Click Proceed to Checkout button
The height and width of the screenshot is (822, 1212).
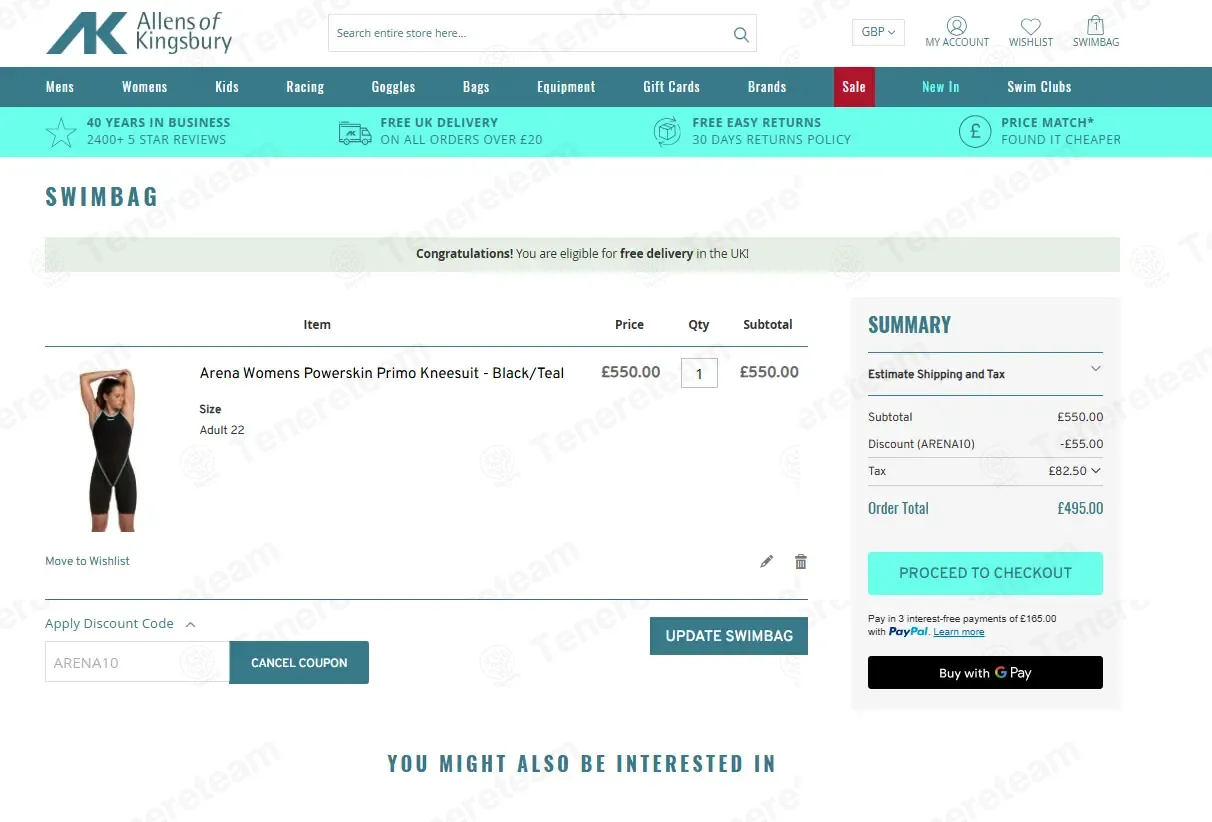click(x=985, y=573)
